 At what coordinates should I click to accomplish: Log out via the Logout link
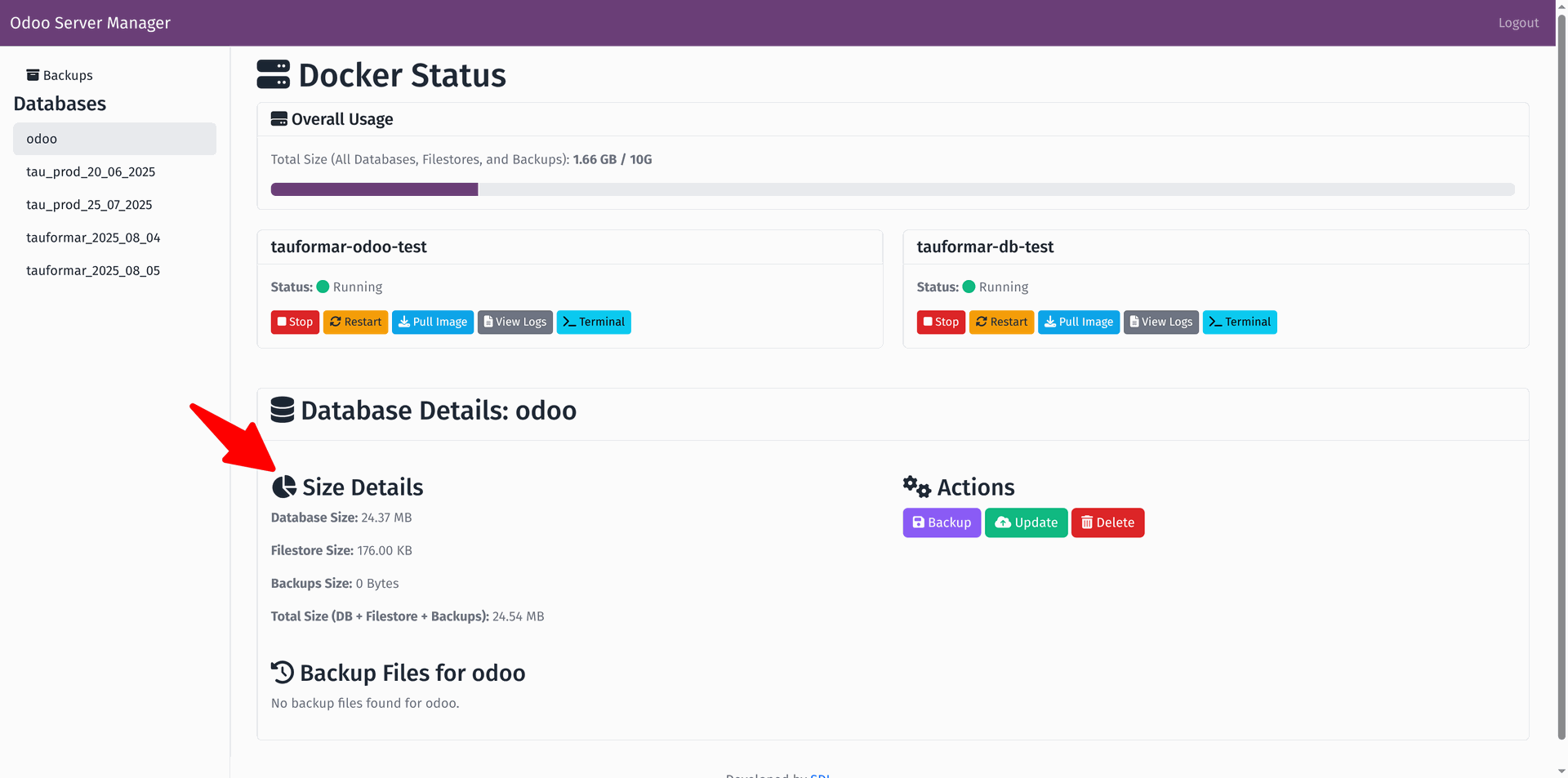[x=1518, y=23]
